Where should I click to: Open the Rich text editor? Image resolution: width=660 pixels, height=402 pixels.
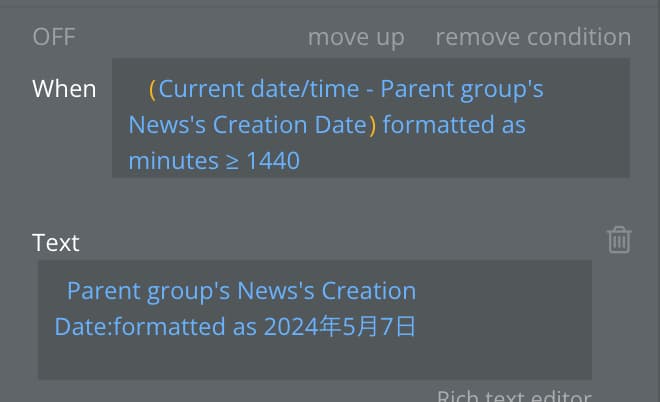[514, 396]
